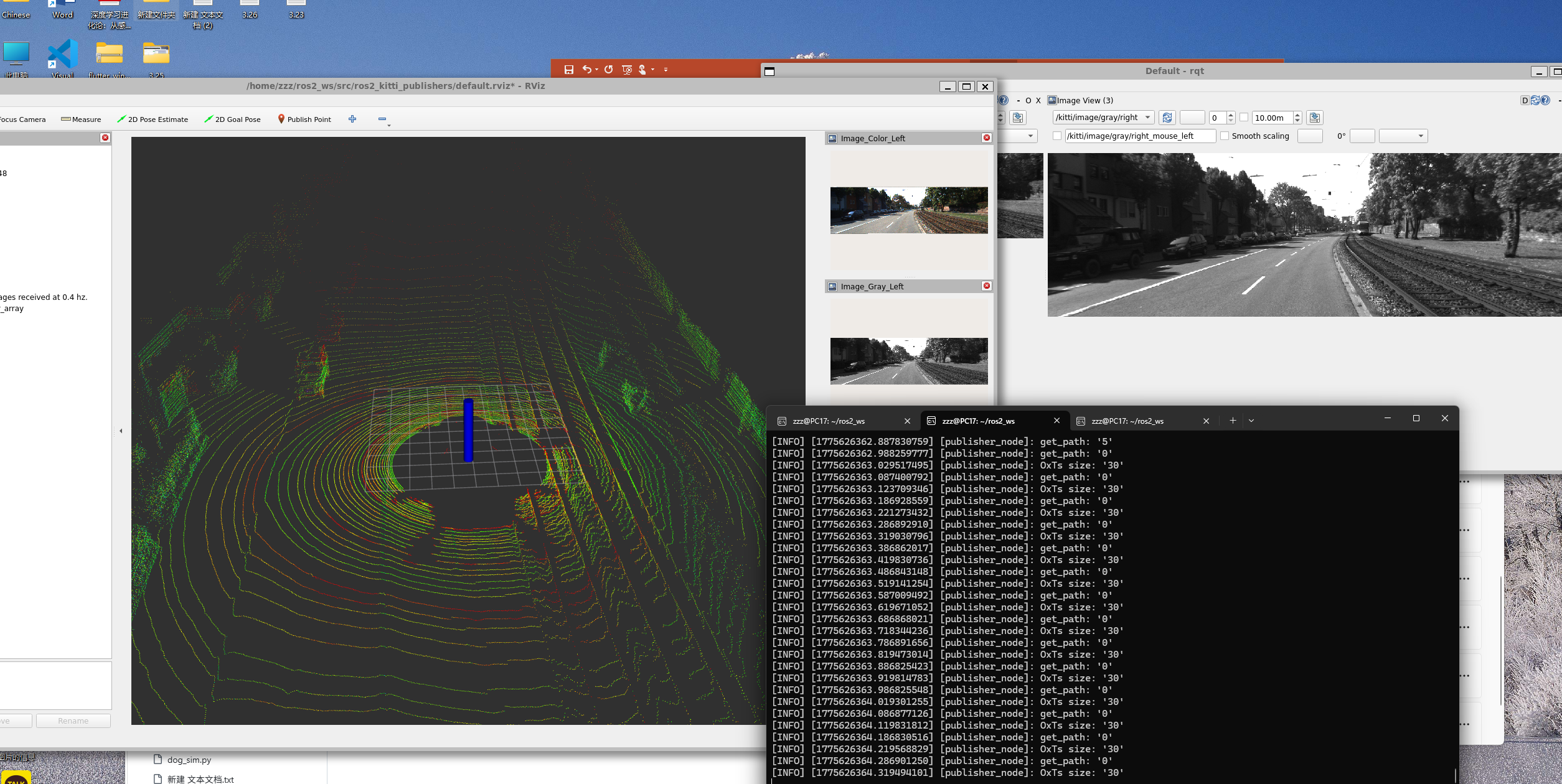Click the flutter_win zip folder icon
This screenshot has height=784, width=1562.
pos(110,59)
